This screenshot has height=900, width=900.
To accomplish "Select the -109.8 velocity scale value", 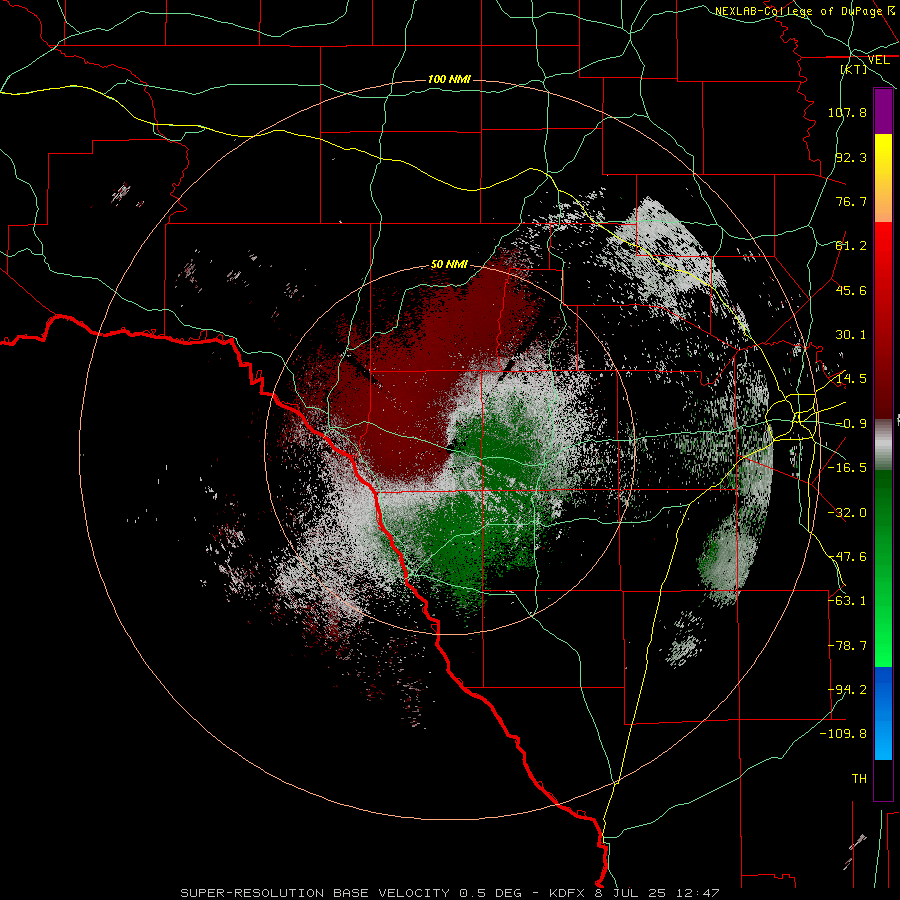I will click(844, 734).
